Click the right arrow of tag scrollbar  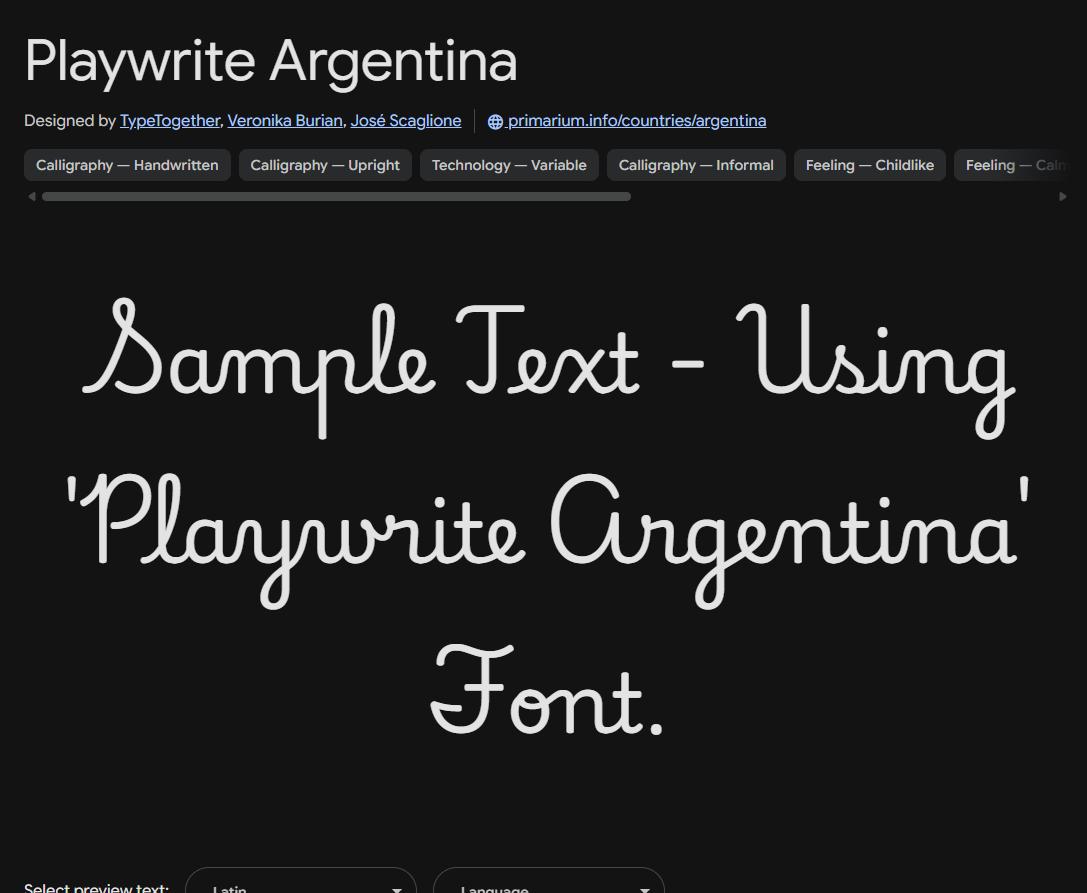(x=1063, y=197)
